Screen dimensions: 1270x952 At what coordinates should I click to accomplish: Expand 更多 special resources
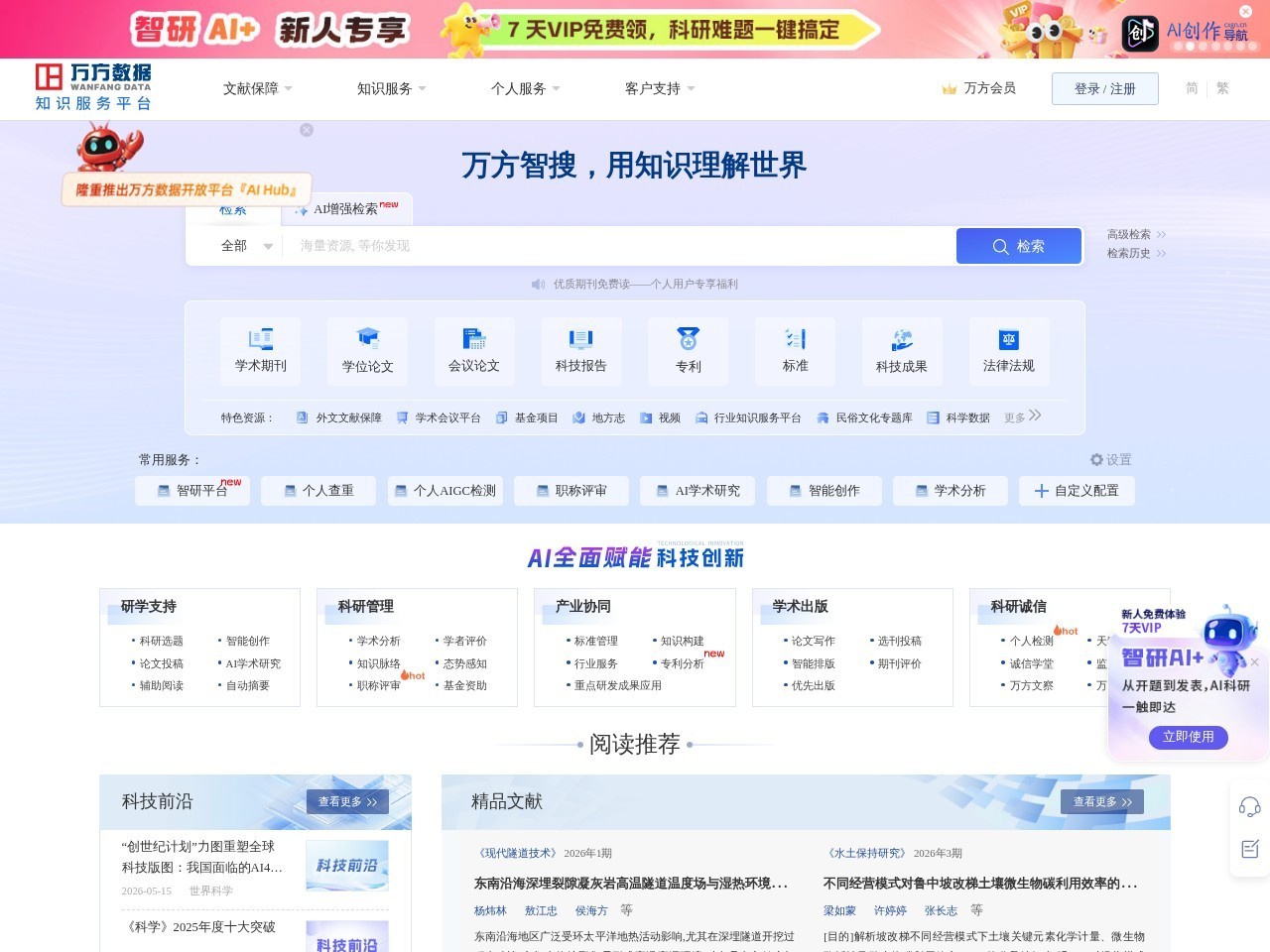click(1022, 417)
